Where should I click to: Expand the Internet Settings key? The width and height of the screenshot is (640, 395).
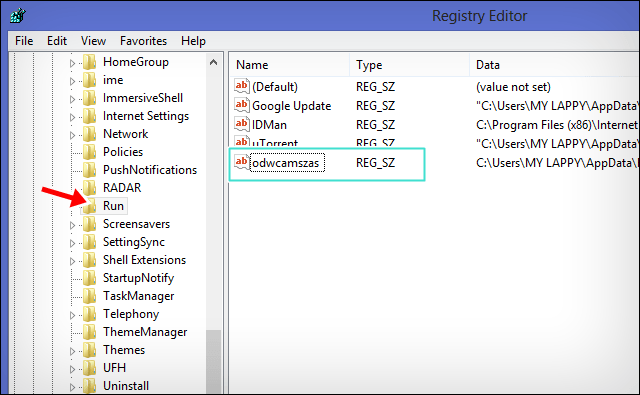(72, 117)
